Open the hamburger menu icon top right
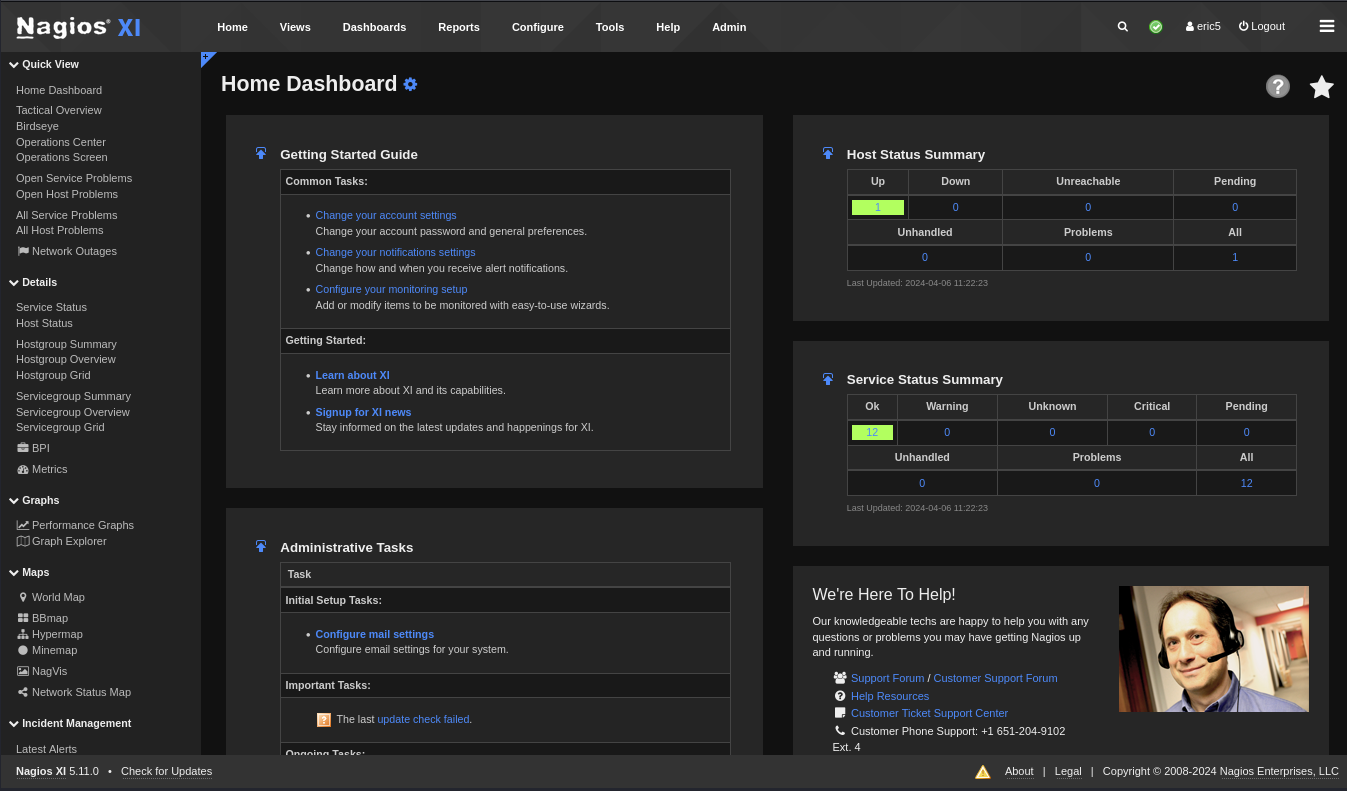The width and height of the screenshot is (1347, 791). coord(1327,27)
